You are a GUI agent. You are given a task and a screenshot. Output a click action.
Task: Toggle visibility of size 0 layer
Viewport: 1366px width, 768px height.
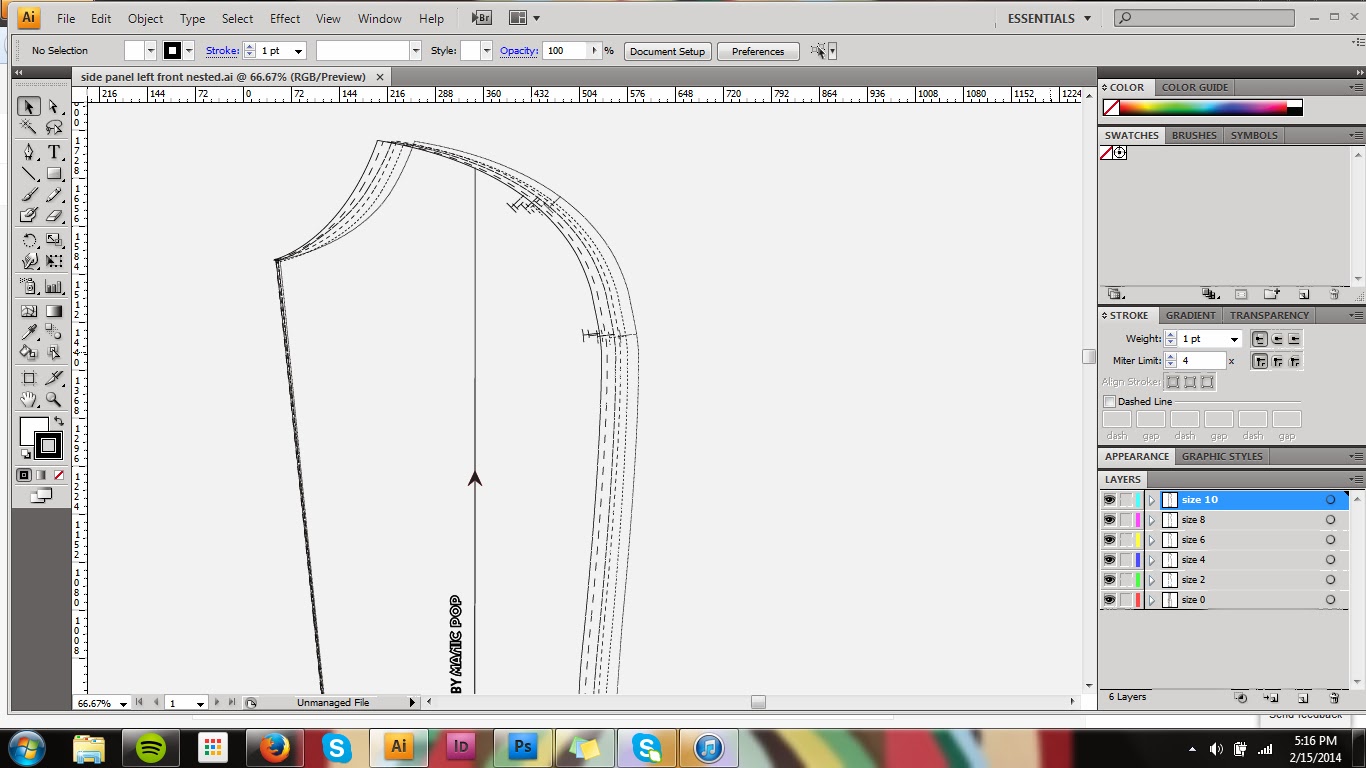click(1109, 600)
